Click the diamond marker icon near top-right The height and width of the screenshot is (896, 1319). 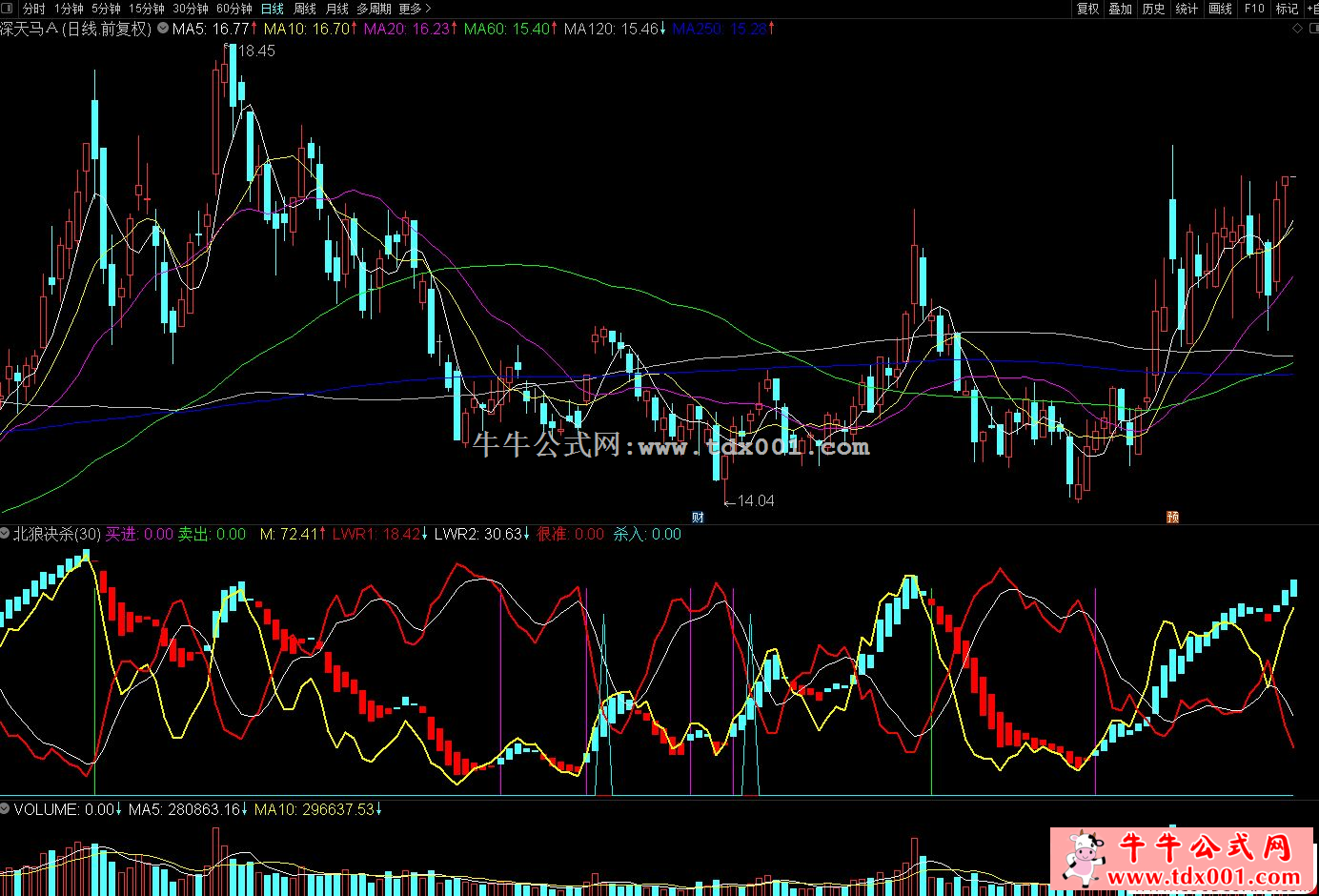click(x=1298, y=29)
